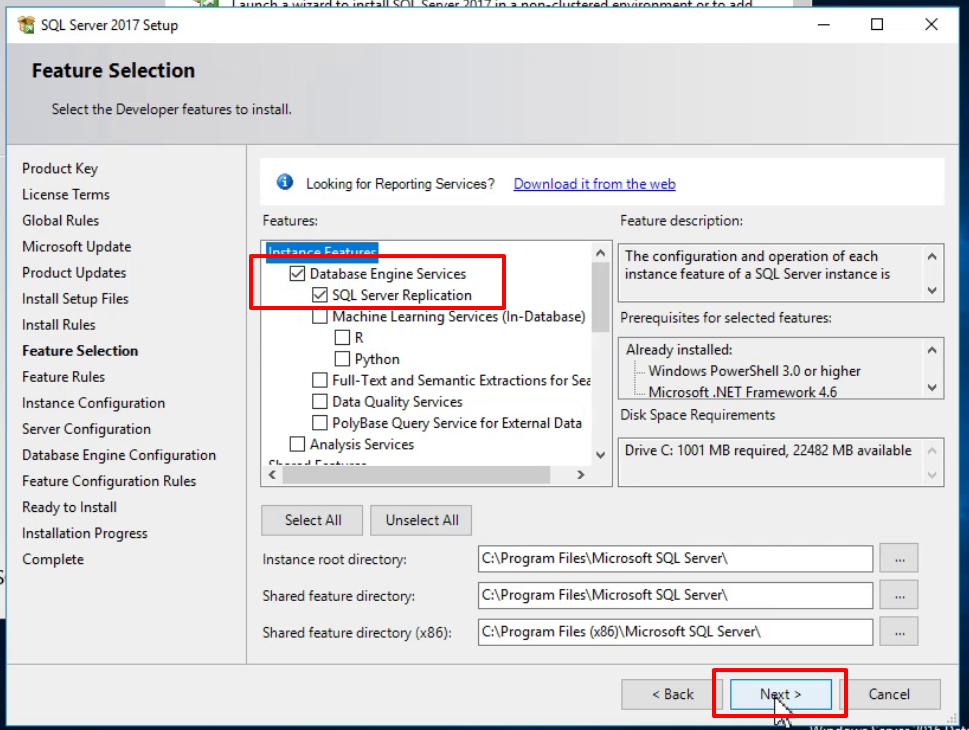Proceed with the Next > button

[x=781, y=694]
